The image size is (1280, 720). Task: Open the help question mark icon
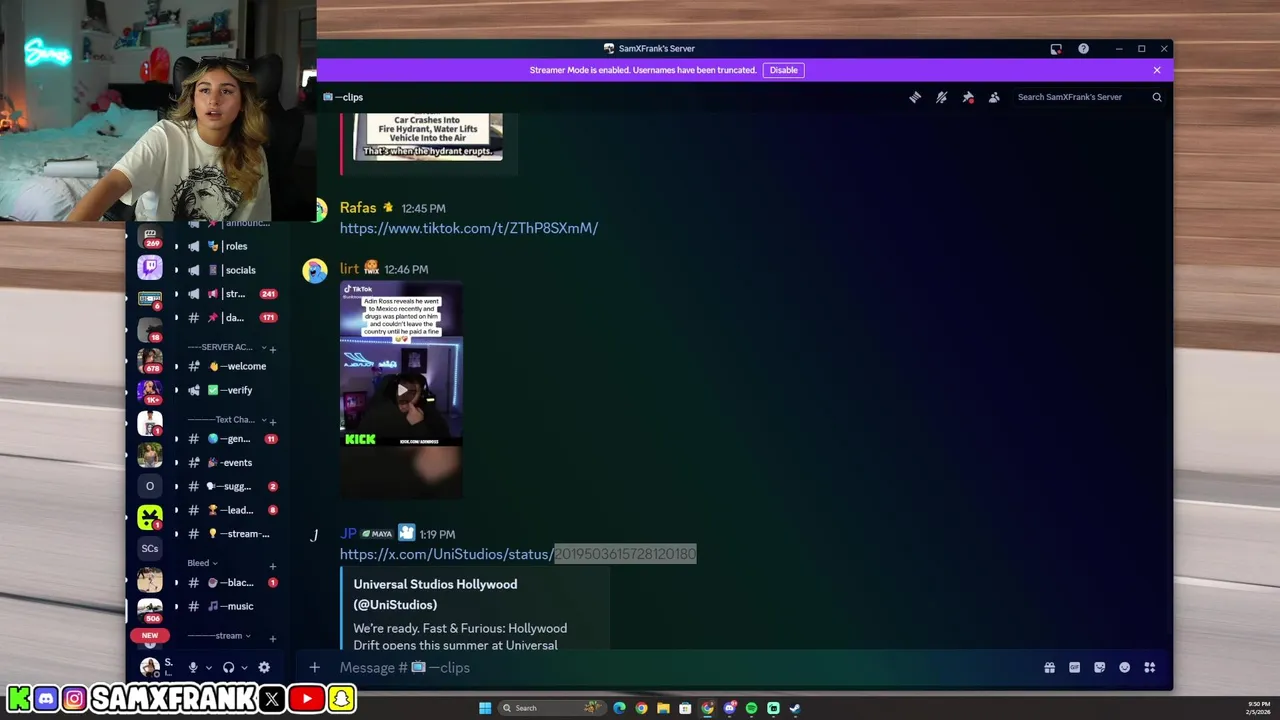point(1083,48)
